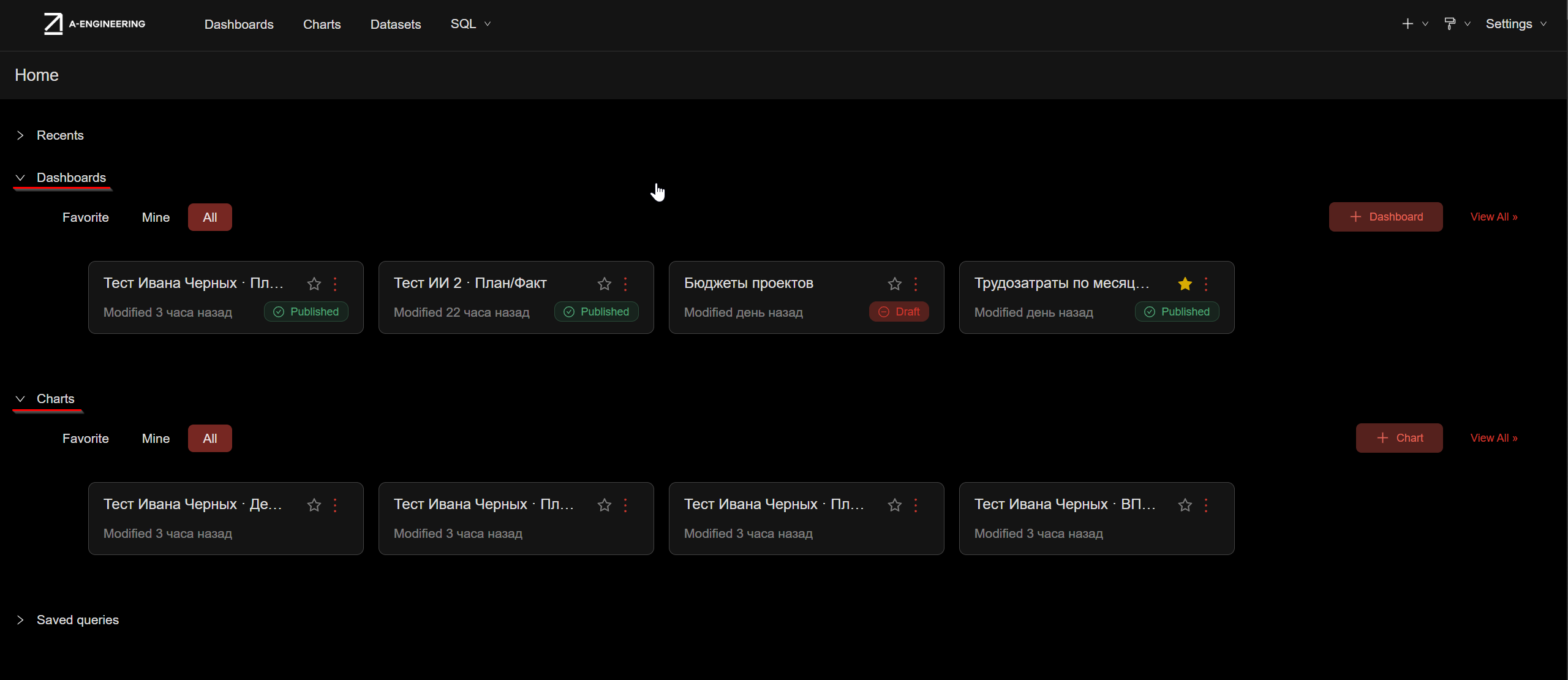Screen dimensions: 1568x680
Task: Select Favorite tab under Dashboards
Action: pos(86,217)
